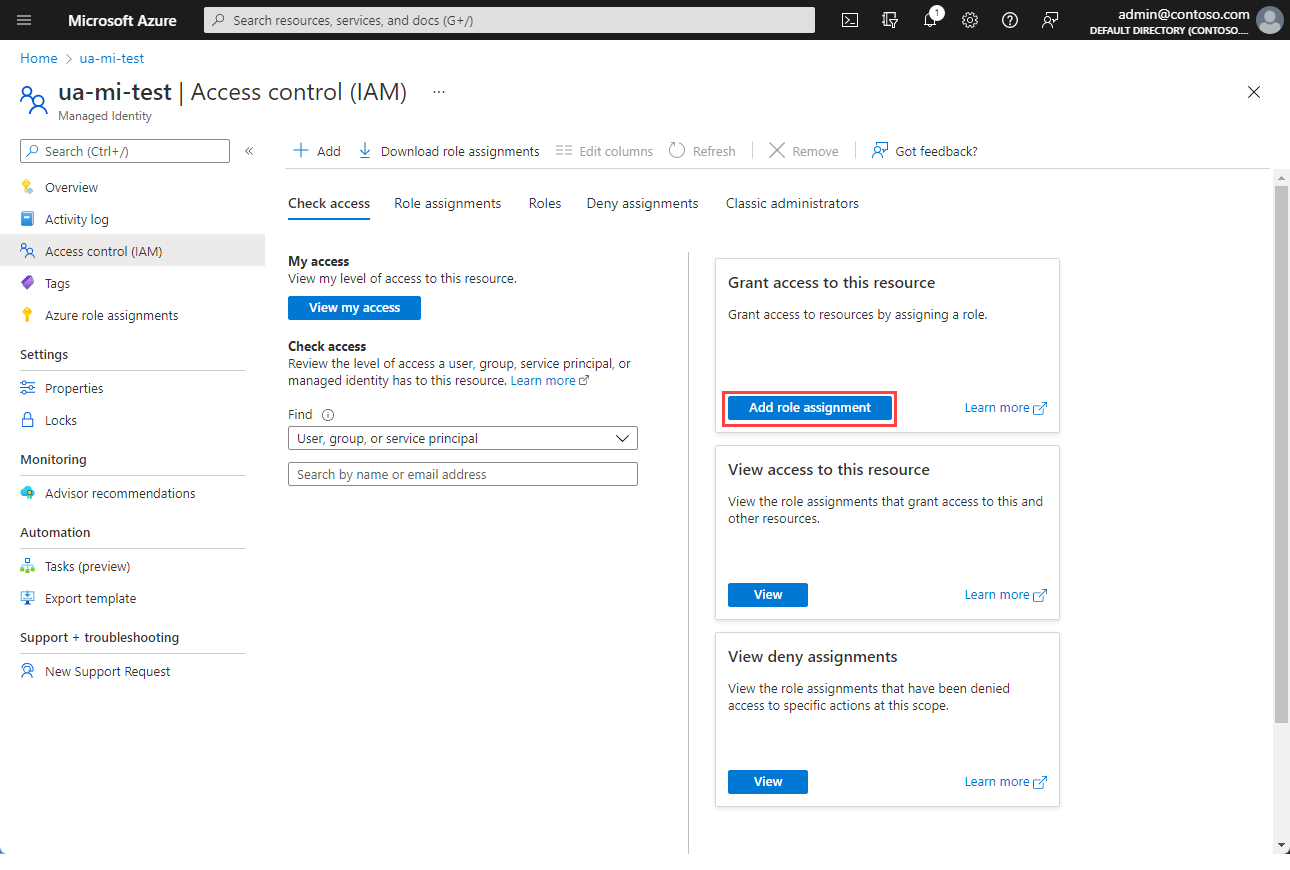The image size is (1290, 870).
Task: Switch to the Role assignments tab
Action: (447, 203)
